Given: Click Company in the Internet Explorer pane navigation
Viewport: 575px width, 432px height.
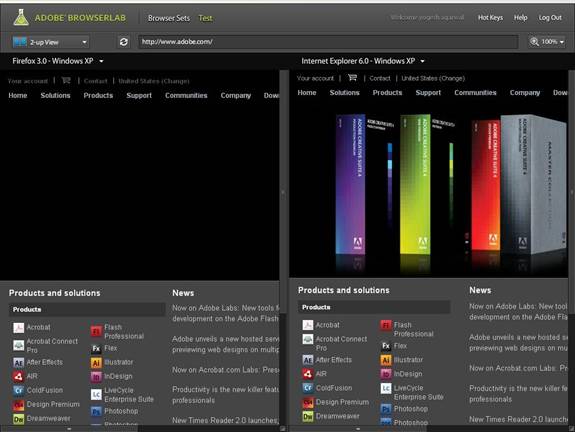Looking at the screenshot, I should [x=525, y=93].
